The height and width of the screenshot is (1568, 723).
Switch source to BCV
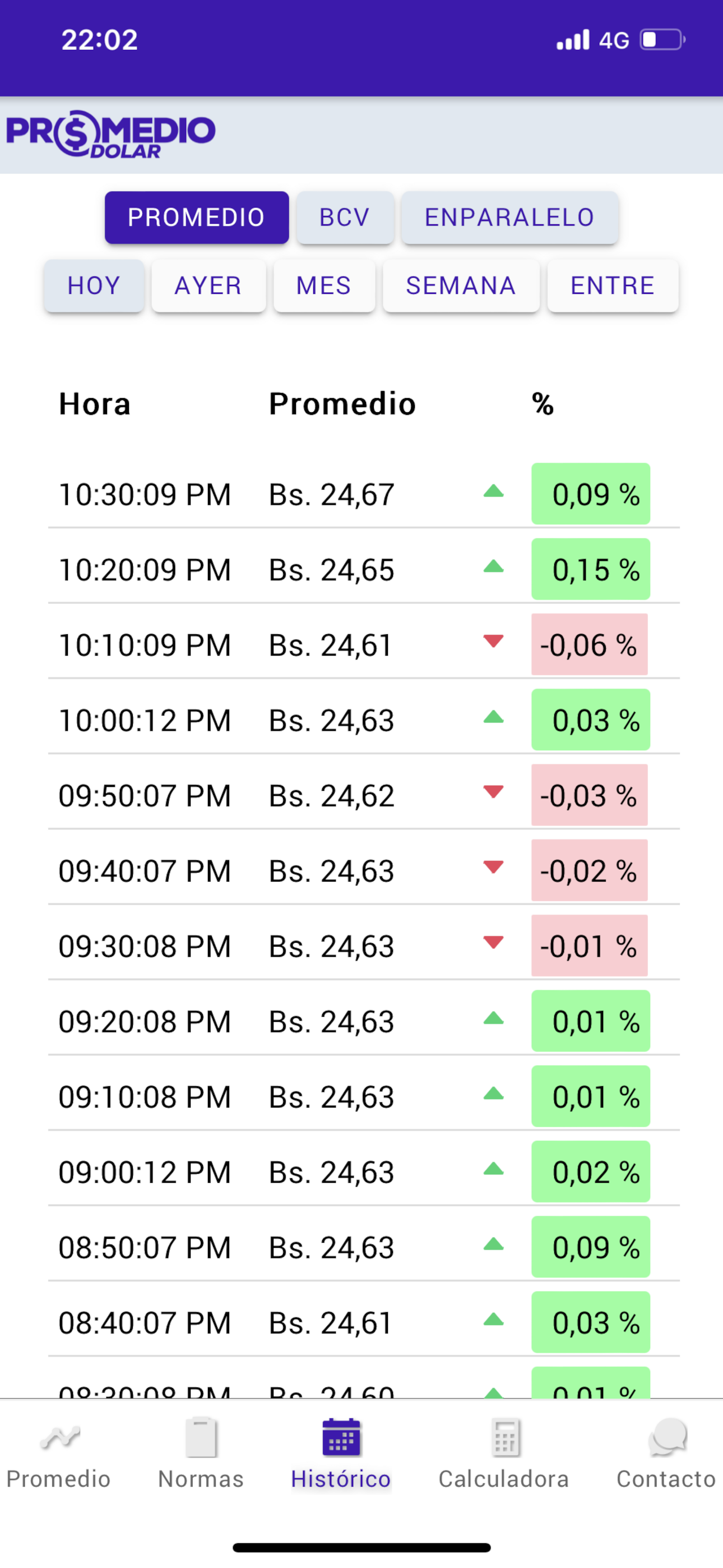[x=345, y=217]
